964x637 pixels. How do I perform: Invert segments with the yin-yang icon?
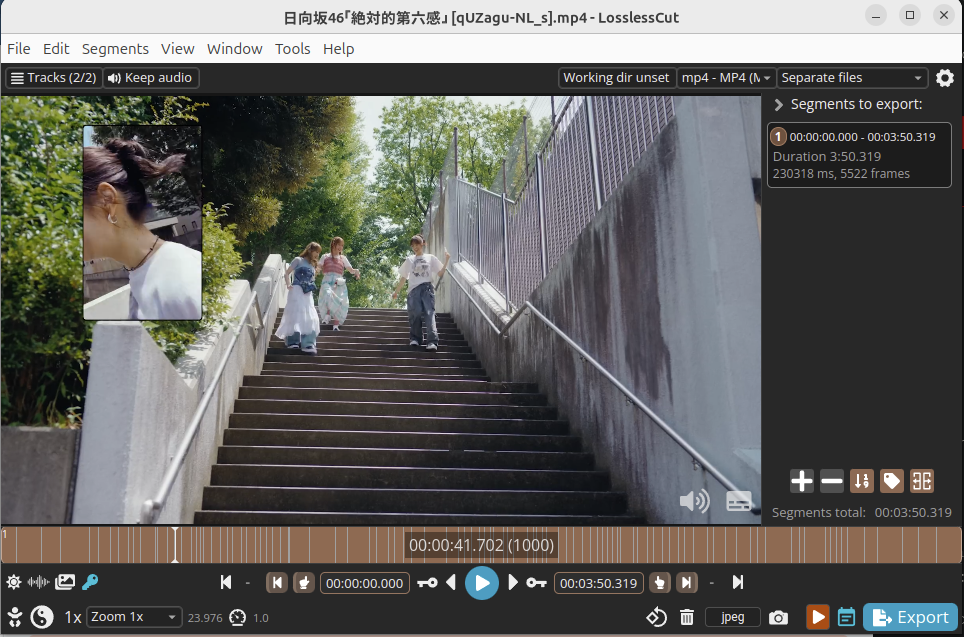pyautogui.click(x=42, y=617)
